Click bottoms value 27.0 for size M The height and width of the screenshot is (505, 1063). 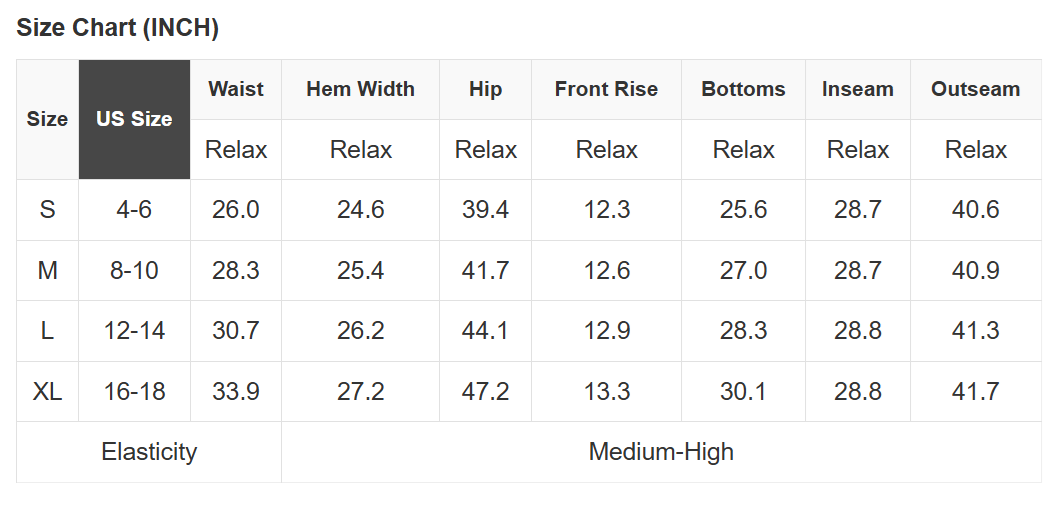tap(743, 270)
